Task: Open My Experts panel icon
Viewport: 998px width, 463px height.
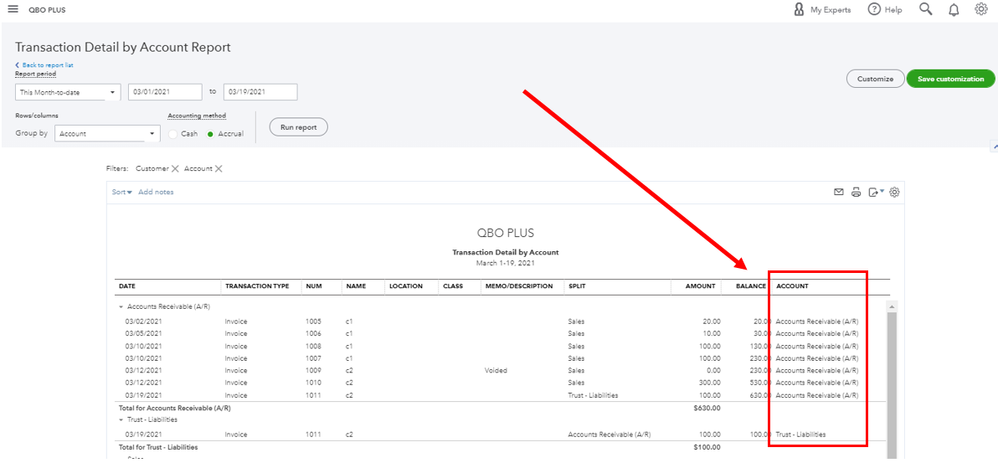Action: pos(799,10)
